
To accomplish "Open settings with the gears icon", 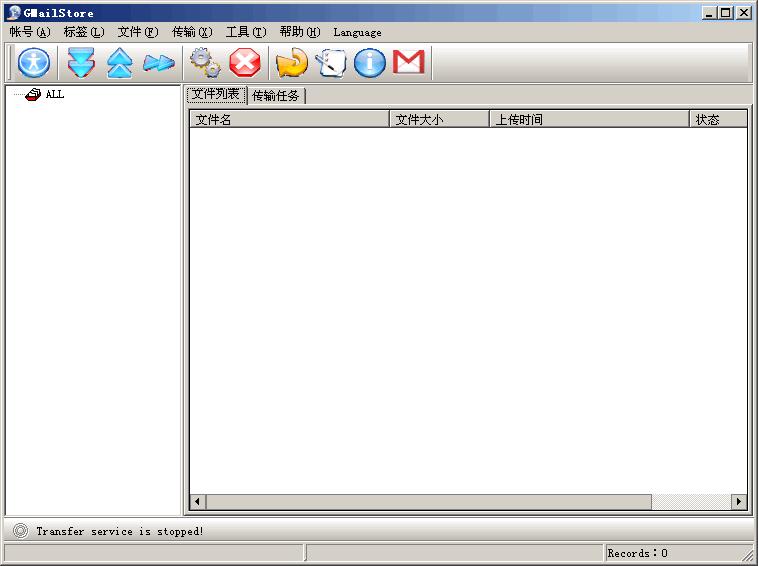I will coord(205,63).
